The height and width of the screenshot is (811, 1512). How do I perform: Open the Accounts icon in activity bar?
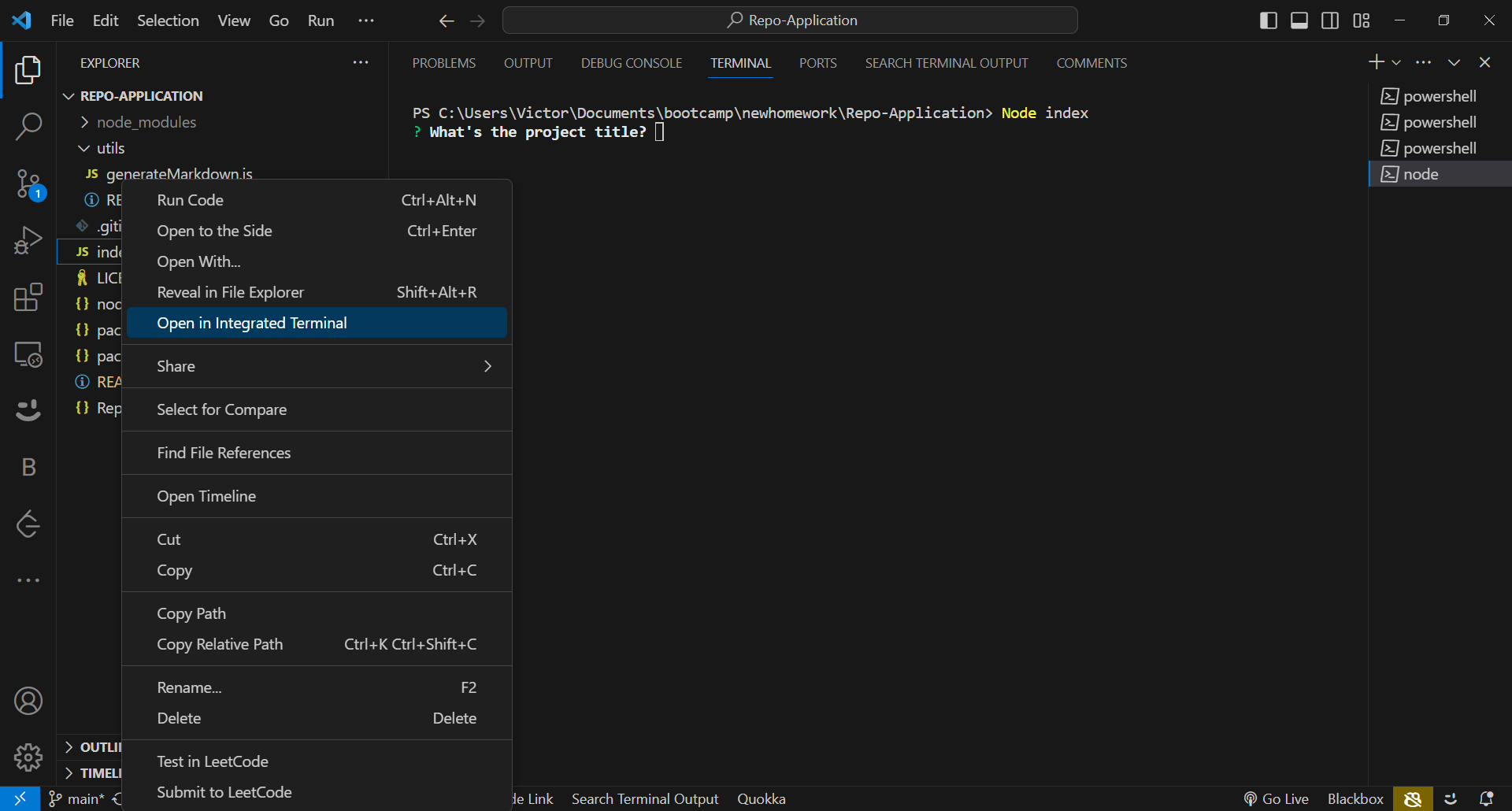point(28,701)
